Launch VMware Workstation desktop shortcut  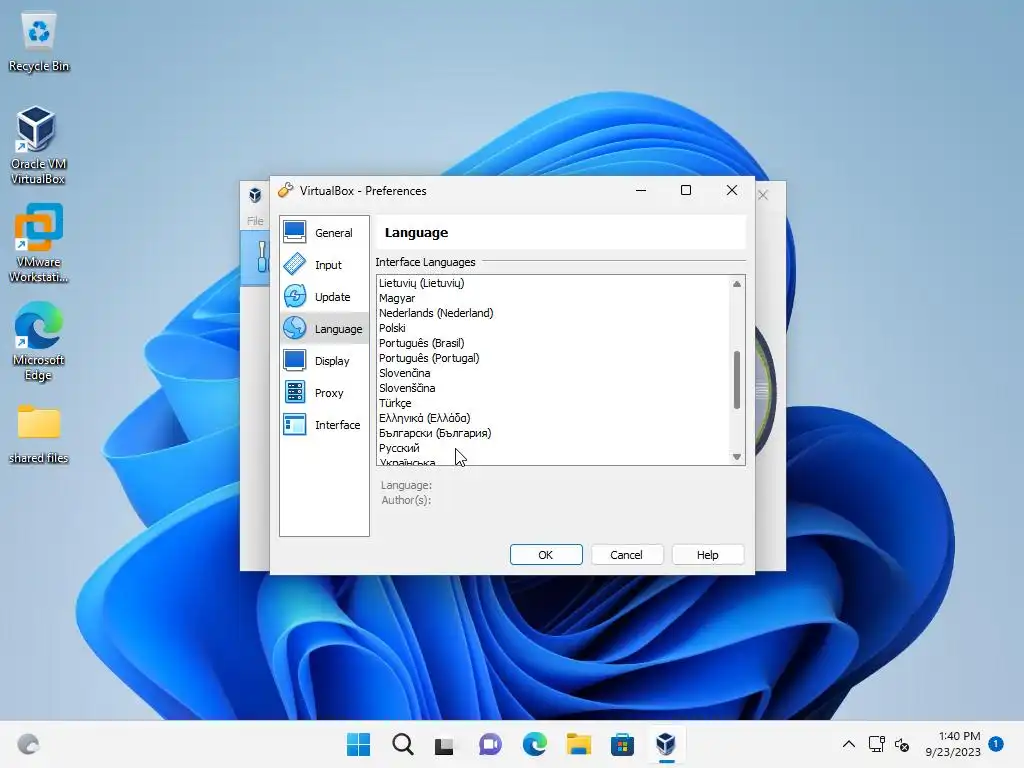(x=39, y=243)
